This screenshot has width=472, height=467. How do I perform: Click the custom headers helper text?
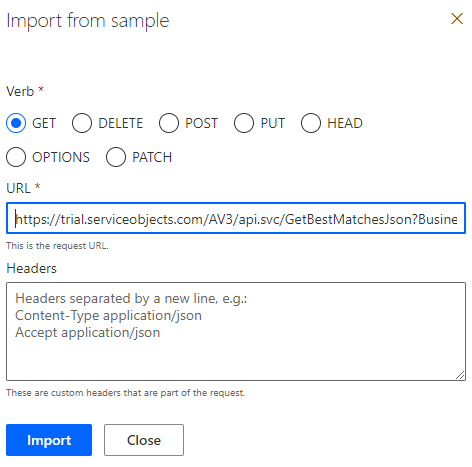tap(125, 393)
